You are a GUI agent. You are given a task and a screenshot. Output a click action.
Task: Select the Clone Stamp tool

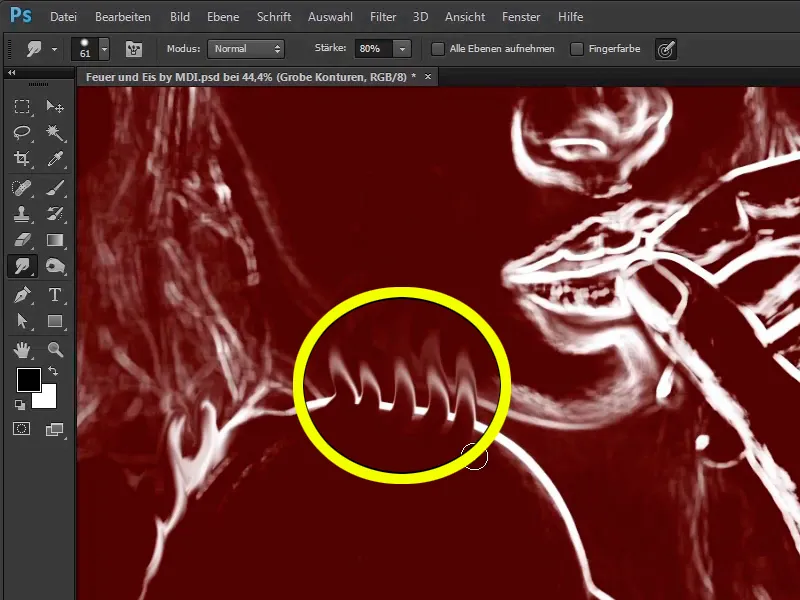pos(21,214)
